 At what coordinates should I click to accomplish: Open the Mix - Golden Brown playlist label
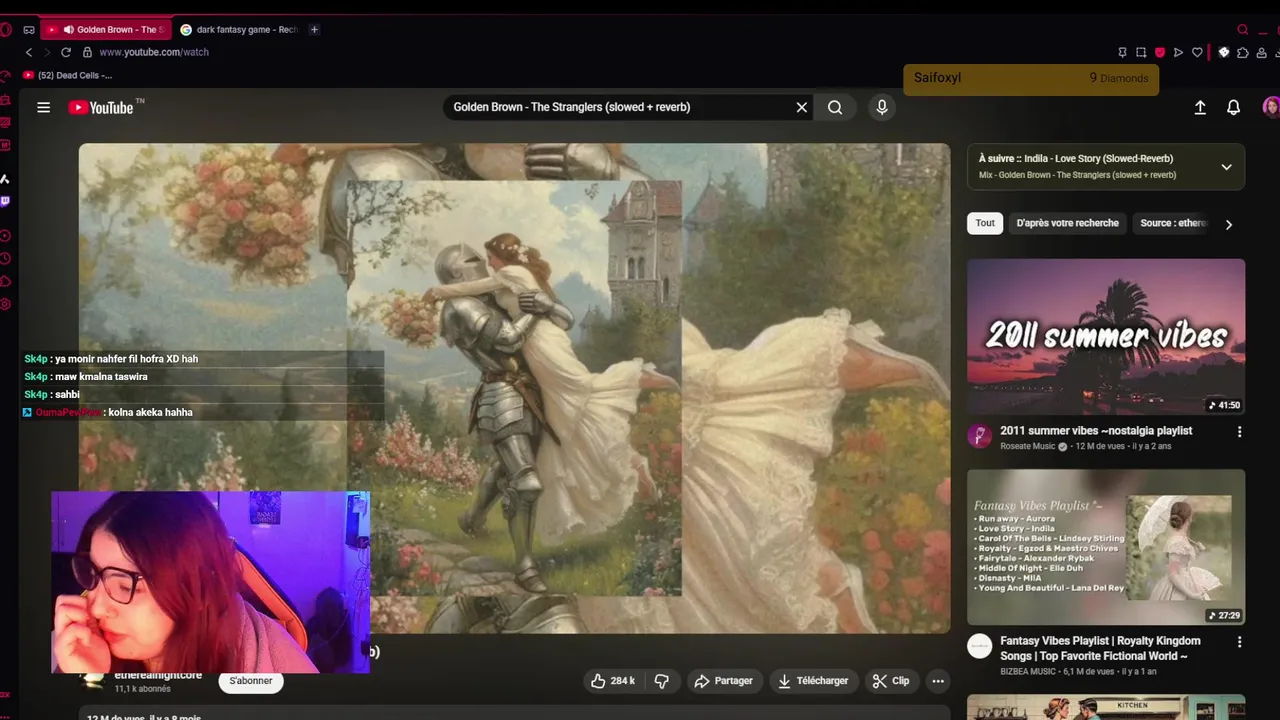[x=1077, y=175]
